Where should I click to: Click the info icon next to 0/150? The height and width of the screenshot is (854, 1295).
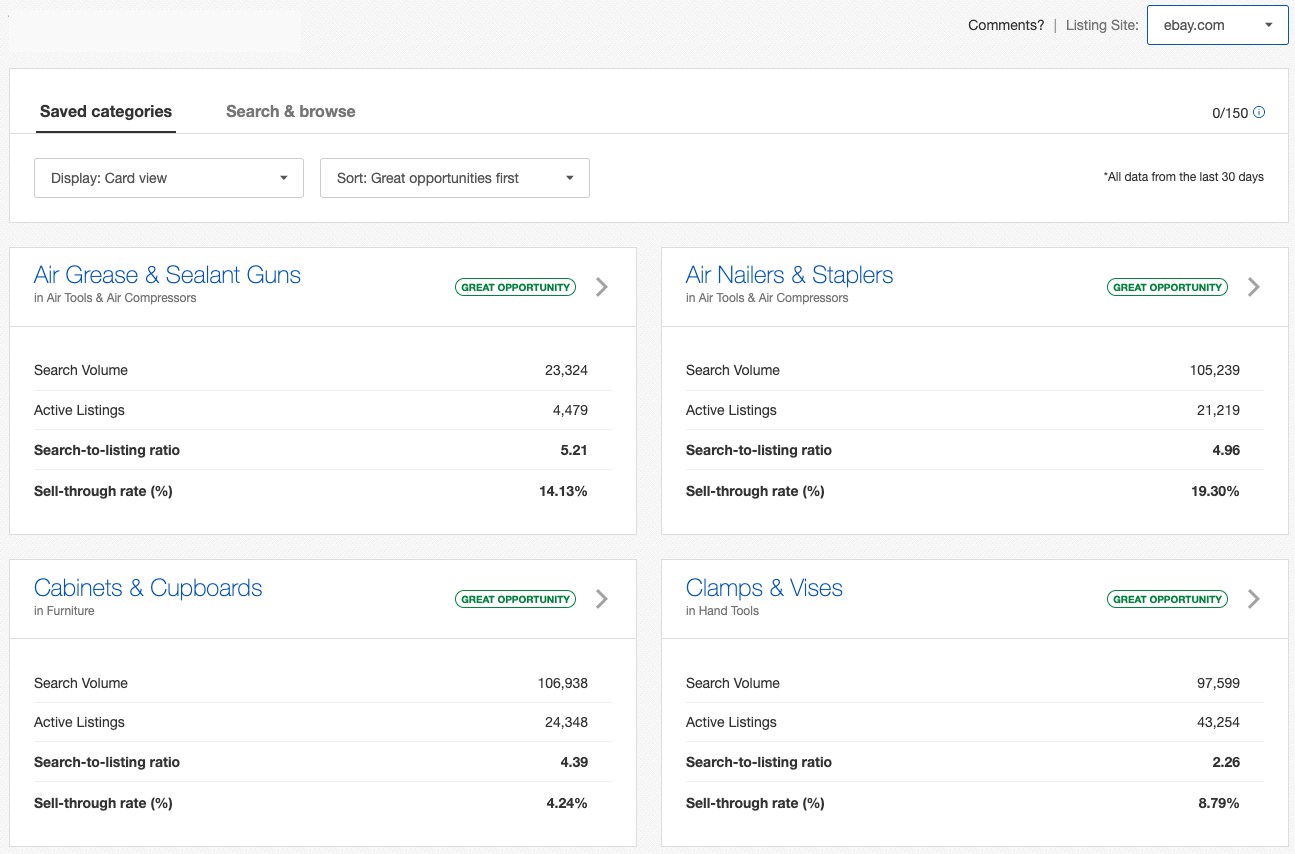pyautogui.click(x=1259, y=112)
